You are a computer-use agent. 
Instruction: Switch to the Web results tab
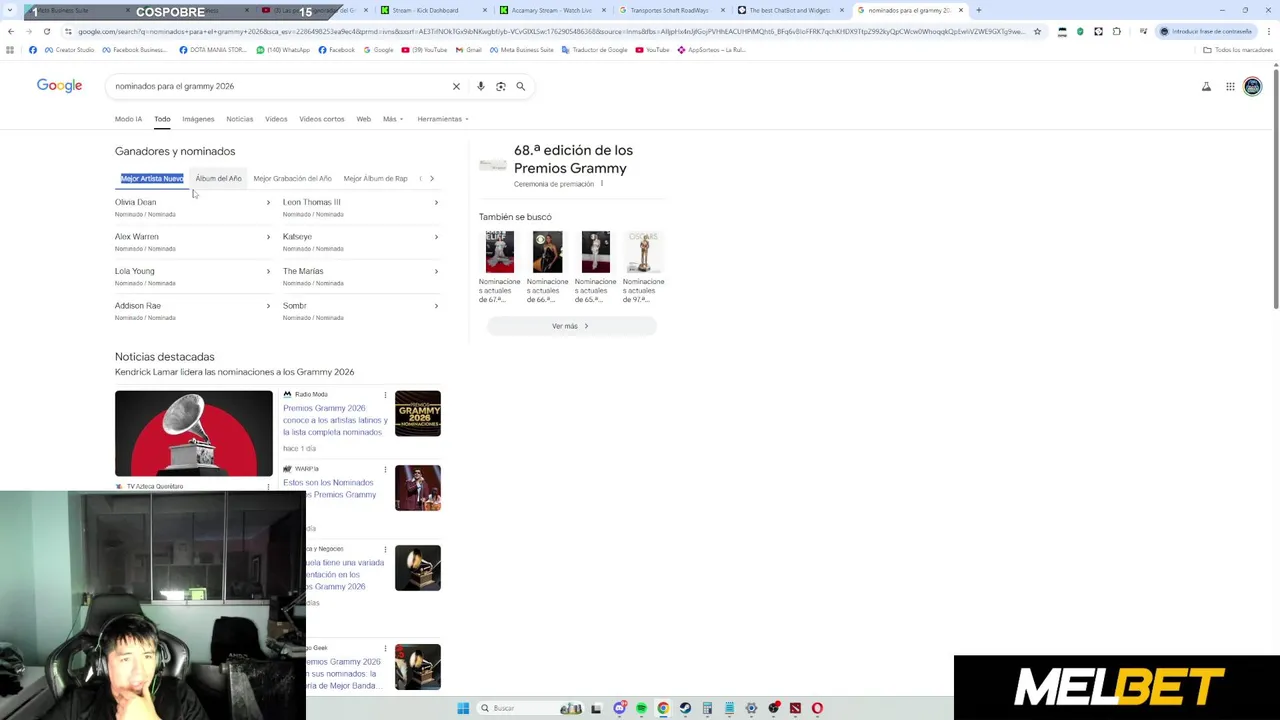[x=364, y=119]
